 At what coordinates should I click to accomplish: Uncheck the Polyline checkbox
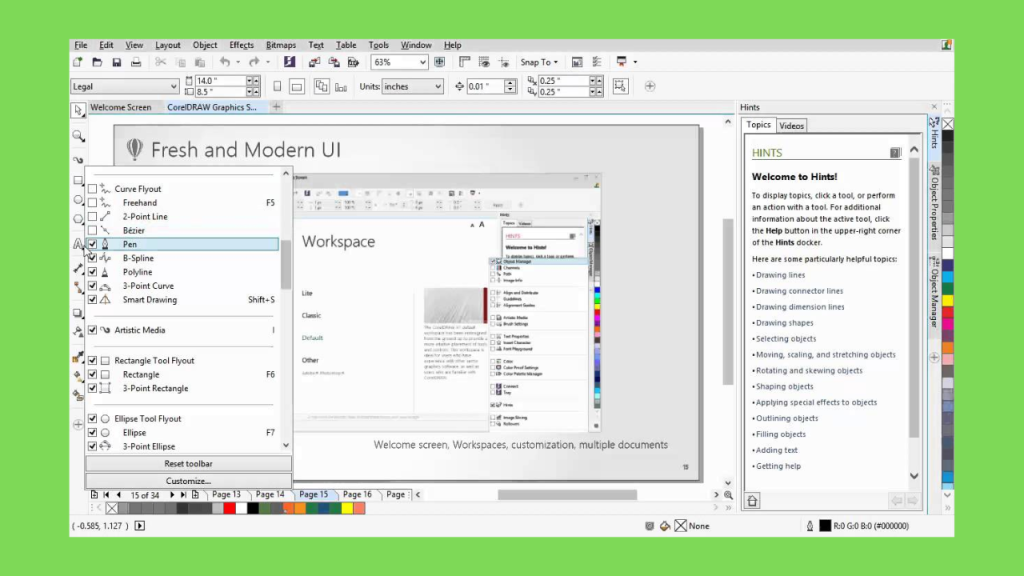tap(92, 272)
